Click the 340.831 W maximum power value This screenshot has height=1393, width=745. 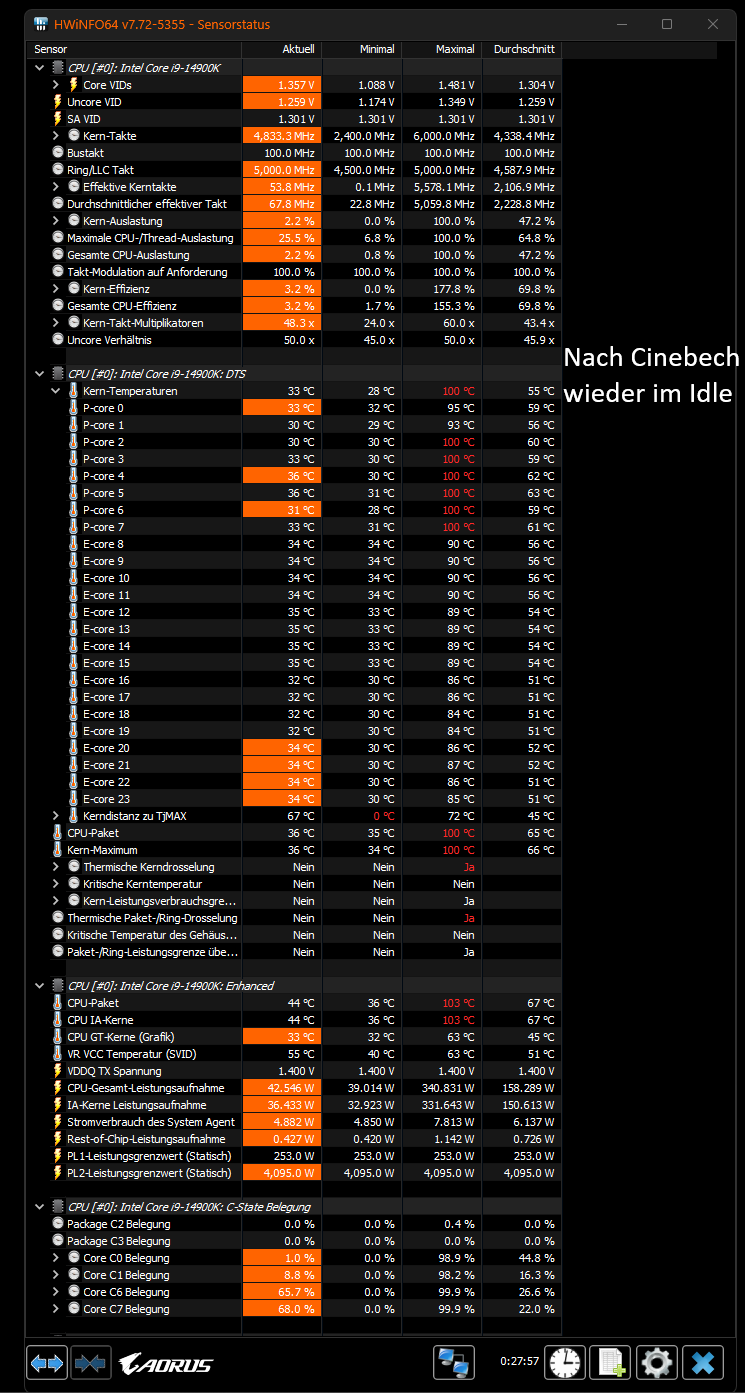point(450,1088)
